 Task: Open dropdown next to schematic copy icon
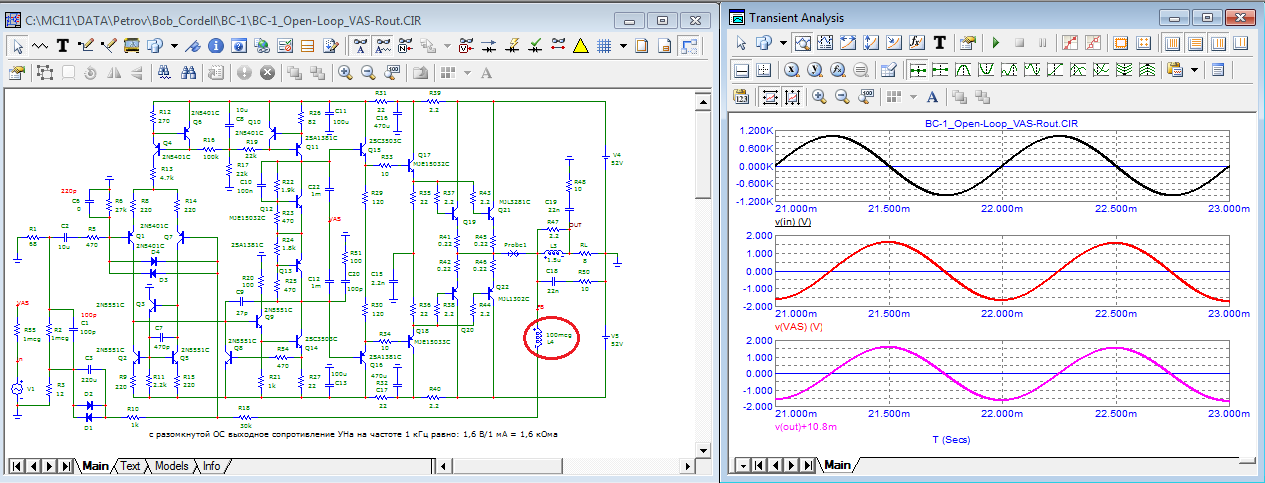(x=174, y=46)
